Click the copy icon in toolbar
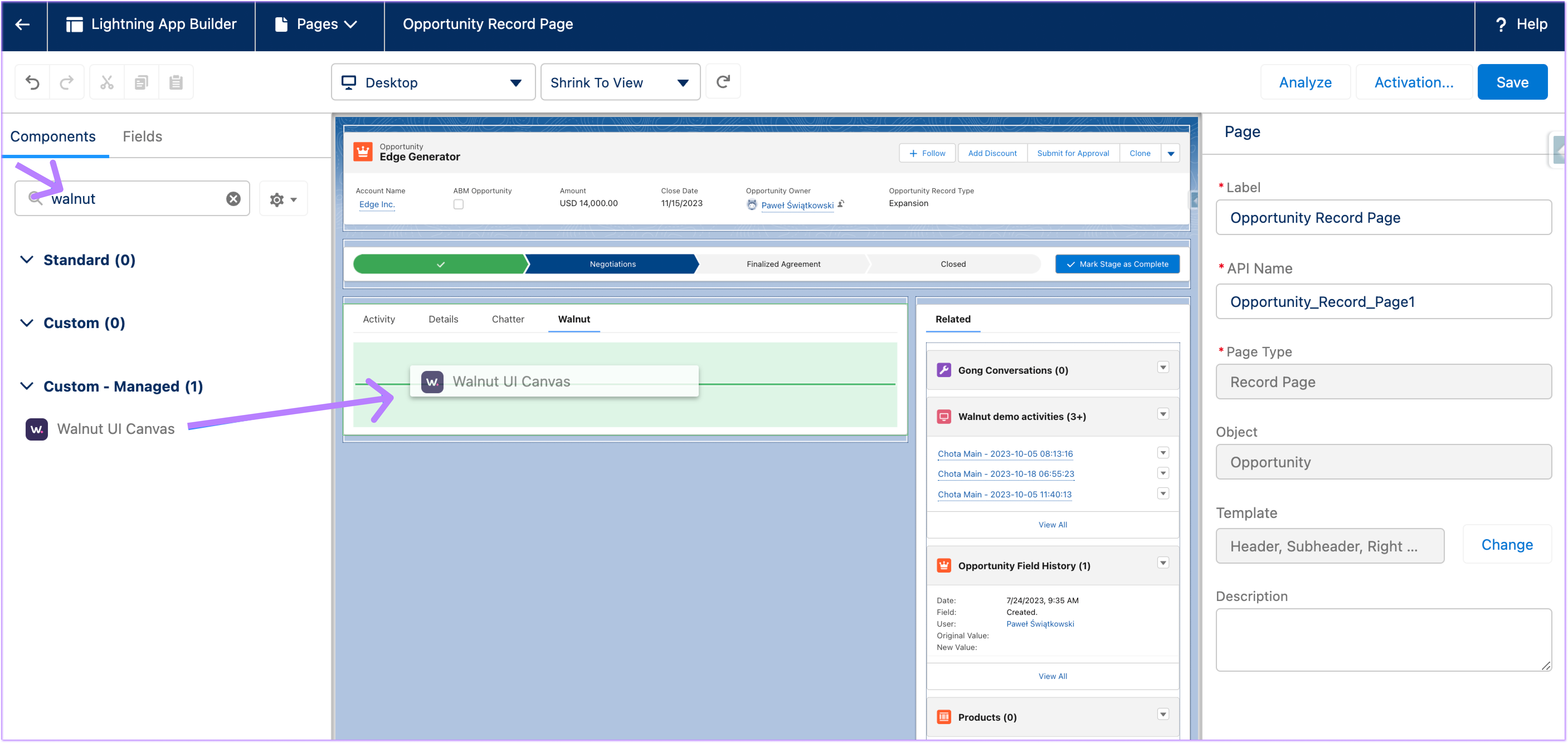Screen dimensions: 1568x743 [141, 82]
